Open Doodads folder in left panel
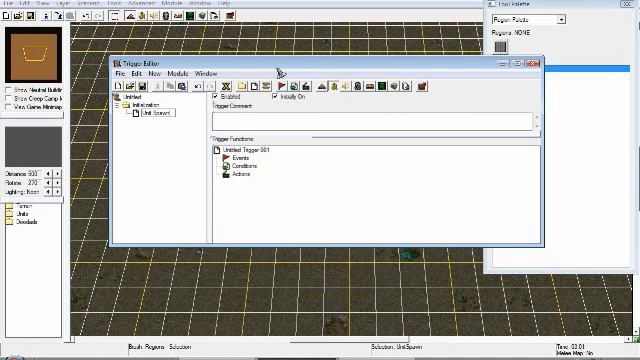This screenshot has width=640, height=360. [x=27, y=222]
